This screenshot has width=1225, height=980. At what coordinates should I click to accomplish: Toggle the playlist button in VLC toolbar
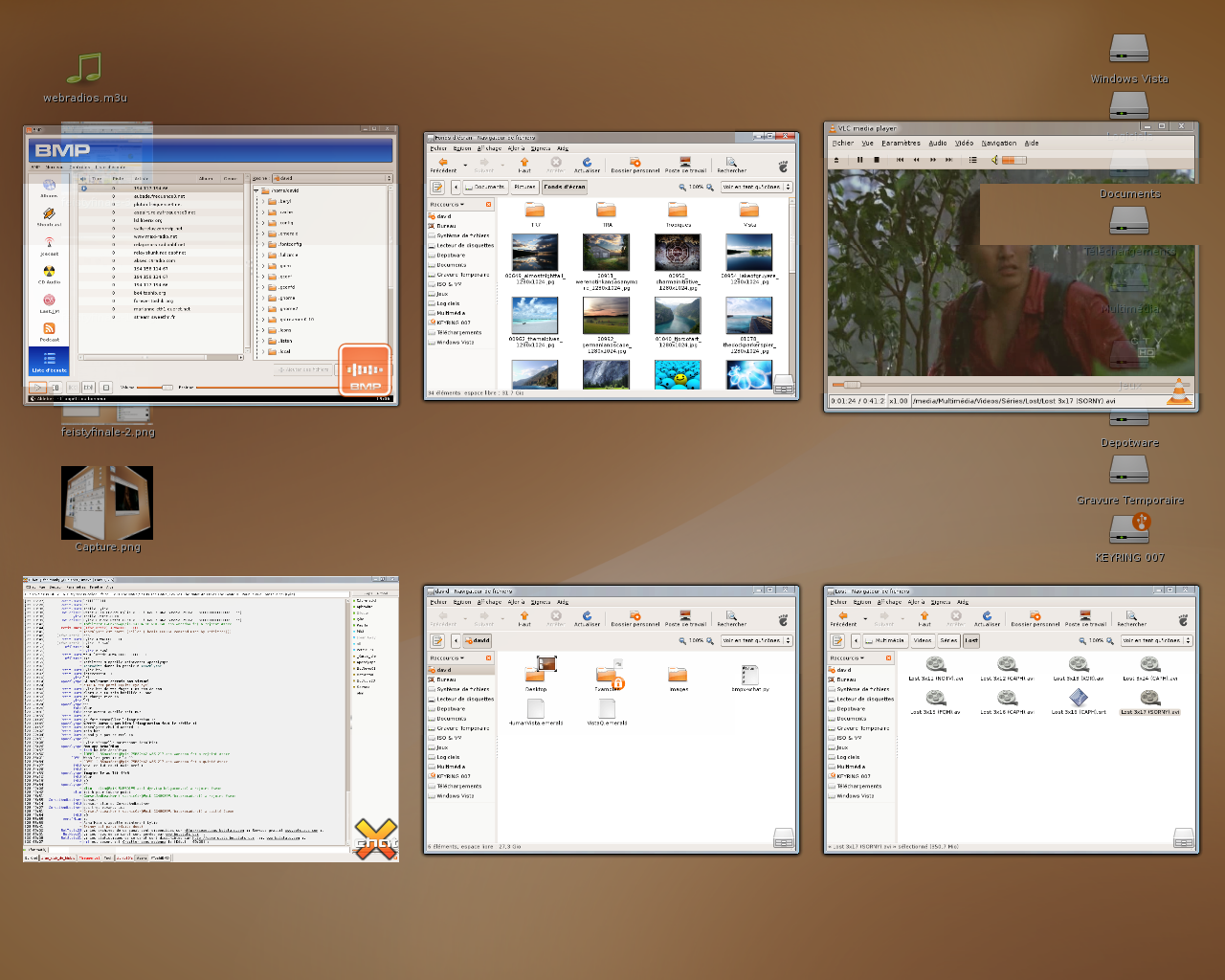[x=972, y=160]
